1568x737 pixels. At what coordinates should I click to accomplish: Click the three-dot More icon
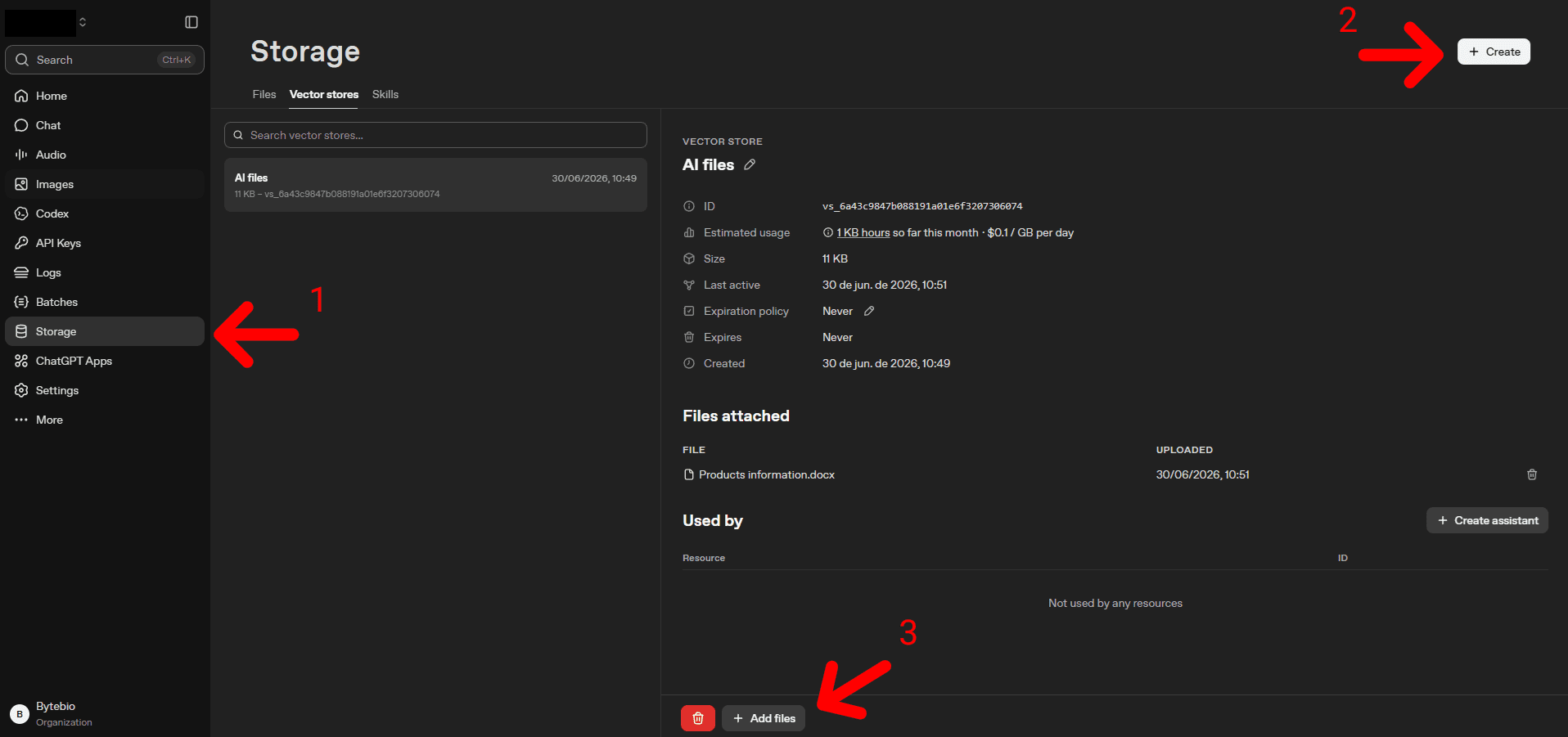[x=21, y=420]
